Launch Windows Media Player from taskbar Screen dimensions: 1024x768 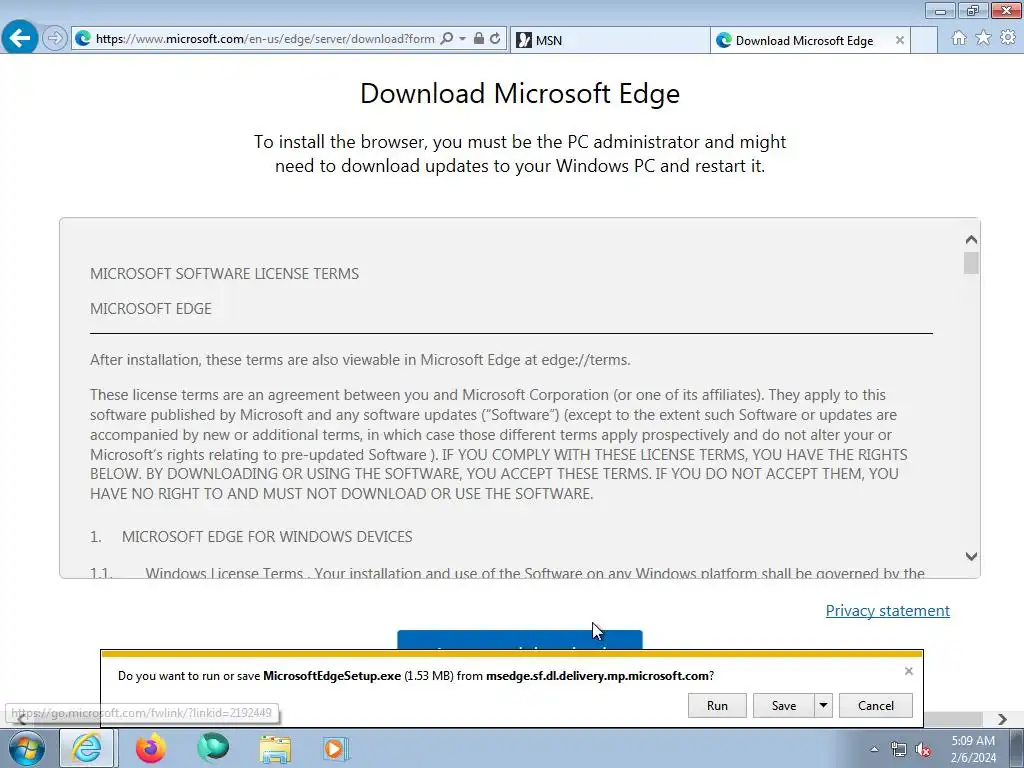tap(336, 748)
